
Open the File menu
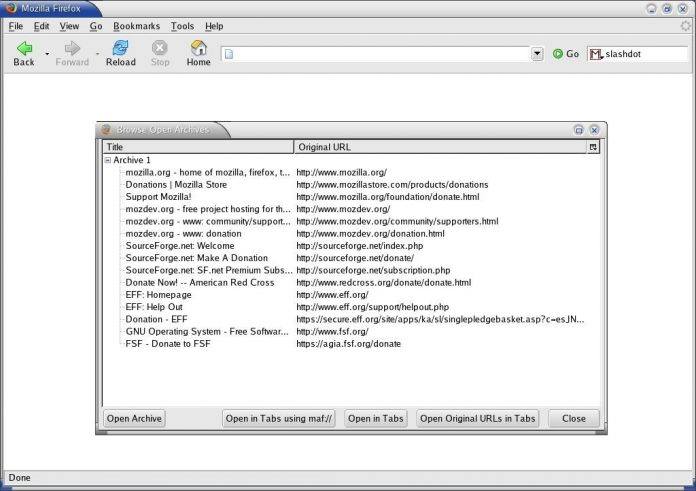[16, 26]
